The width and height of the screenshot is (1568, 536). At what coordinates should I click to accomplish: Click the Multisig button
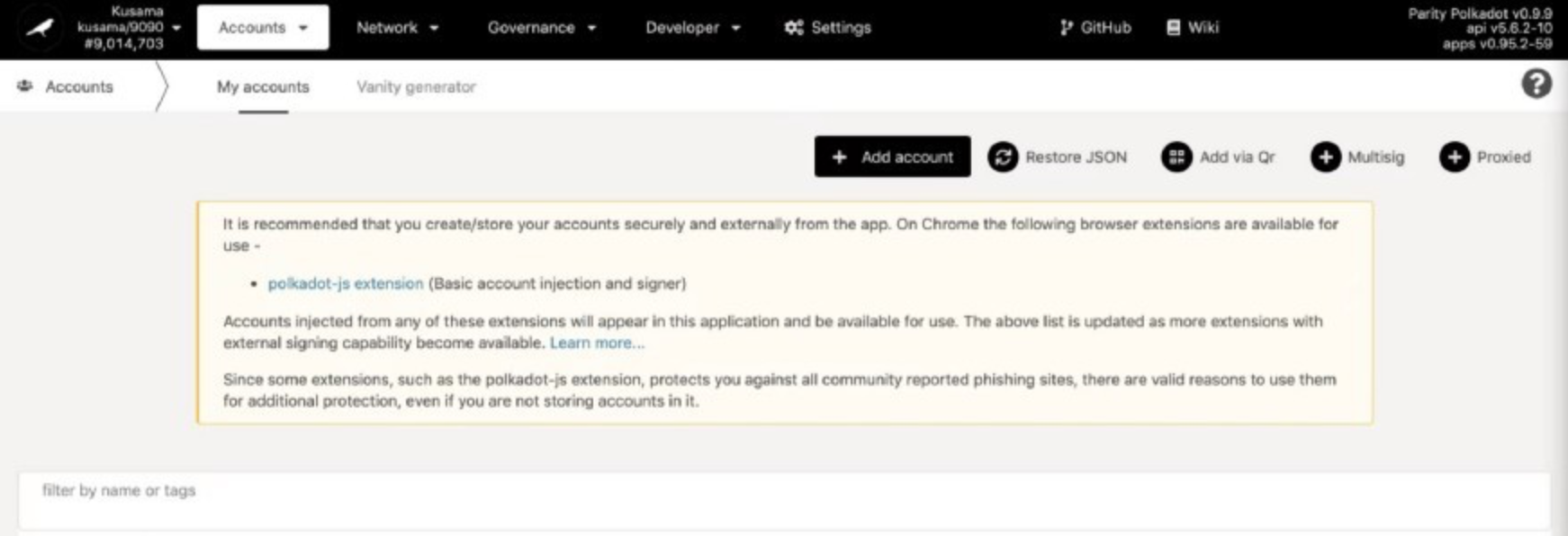tap(1357, 156)
